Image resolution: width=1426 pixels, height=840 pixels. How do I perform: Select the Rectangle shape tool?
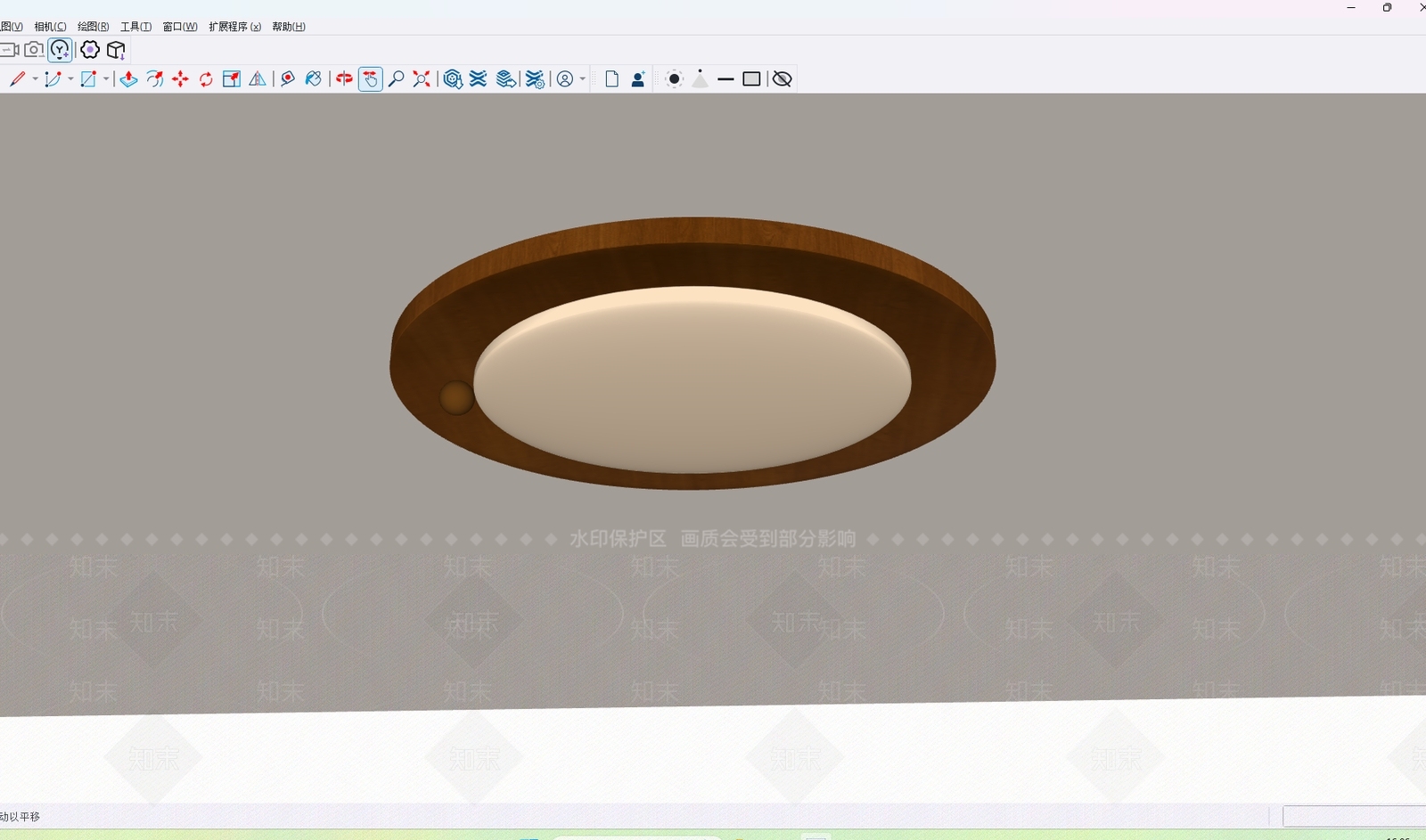[88, 79]
